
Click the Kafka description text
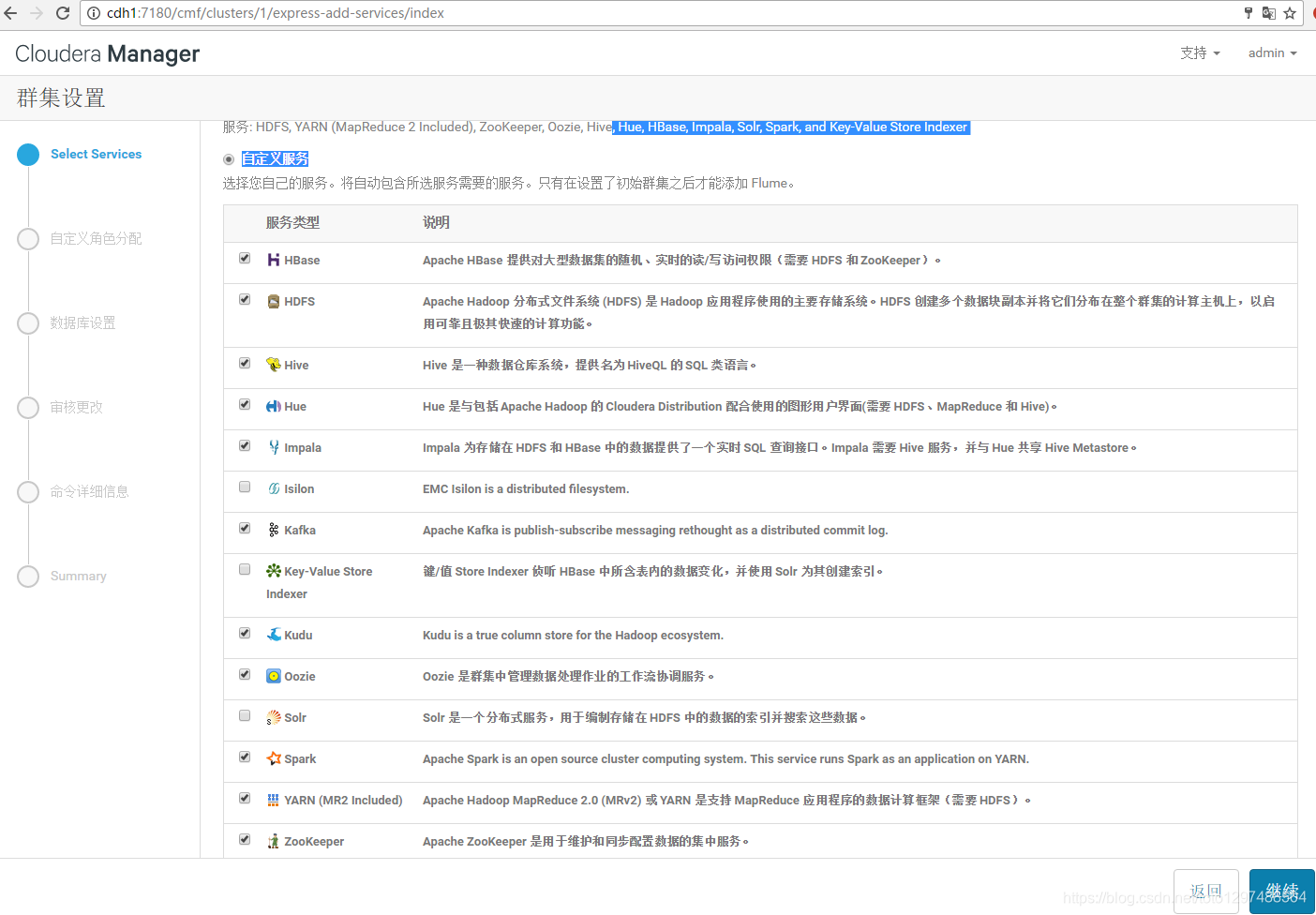[655, 530]
